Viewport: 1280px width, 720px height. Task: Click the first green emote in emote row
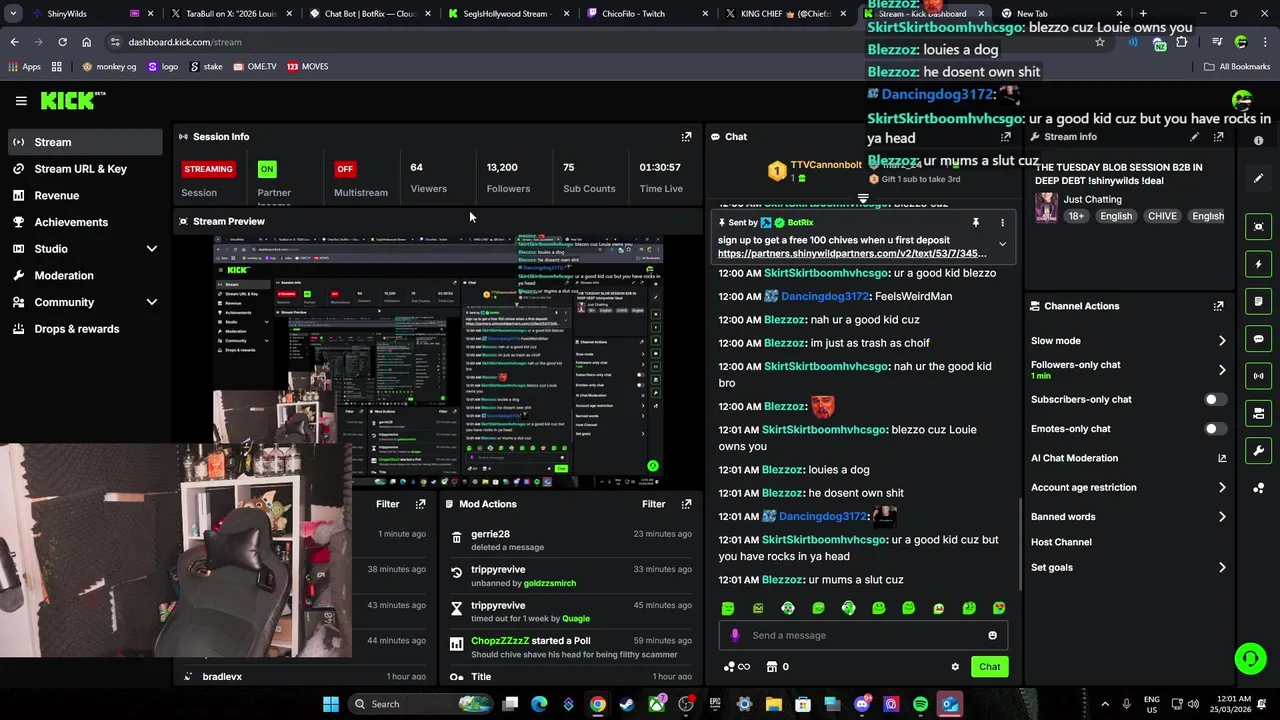pos(728,608)
